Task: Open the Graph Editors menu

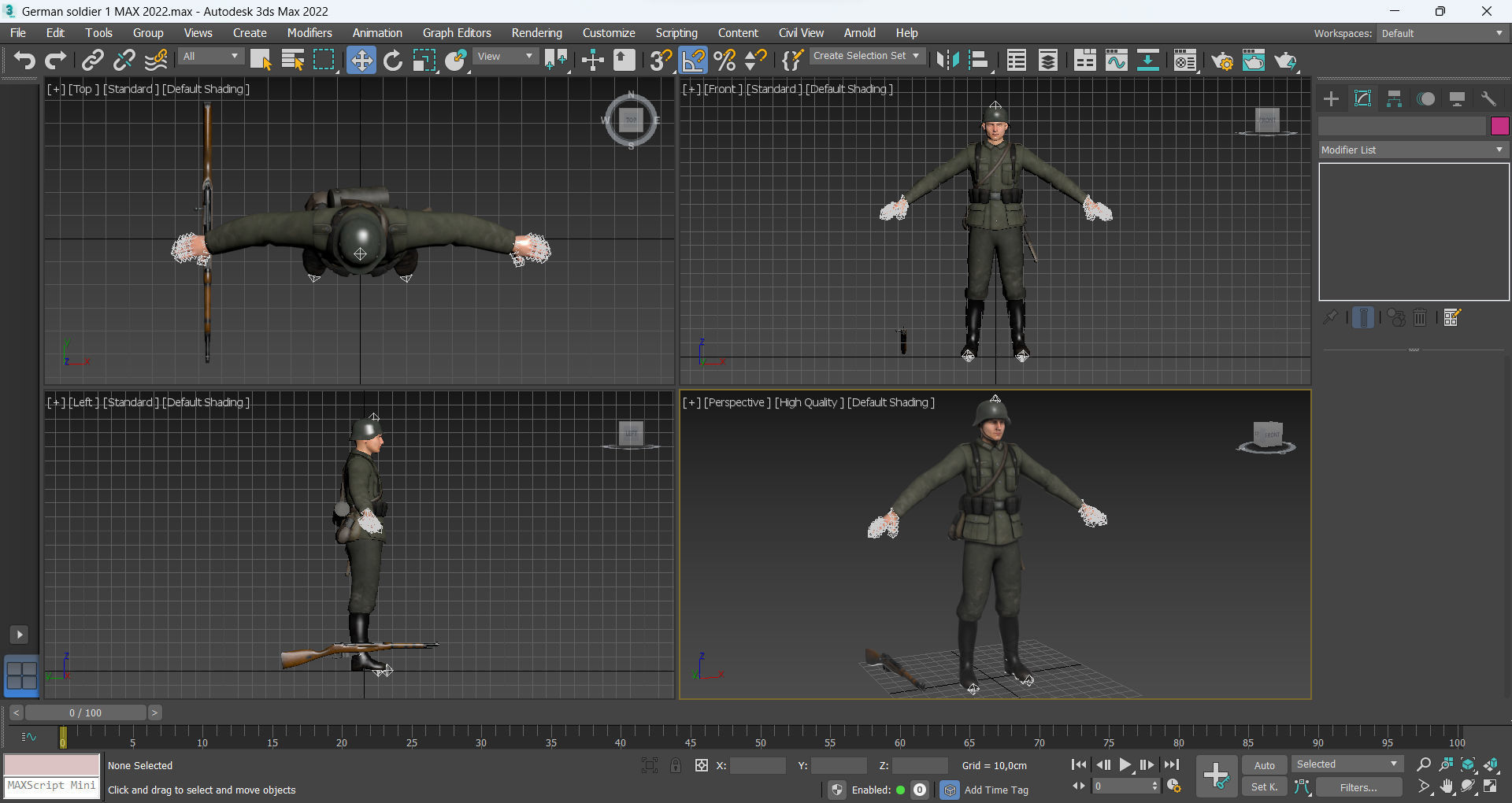Action: pyautogui.click(x=457, y=33)
